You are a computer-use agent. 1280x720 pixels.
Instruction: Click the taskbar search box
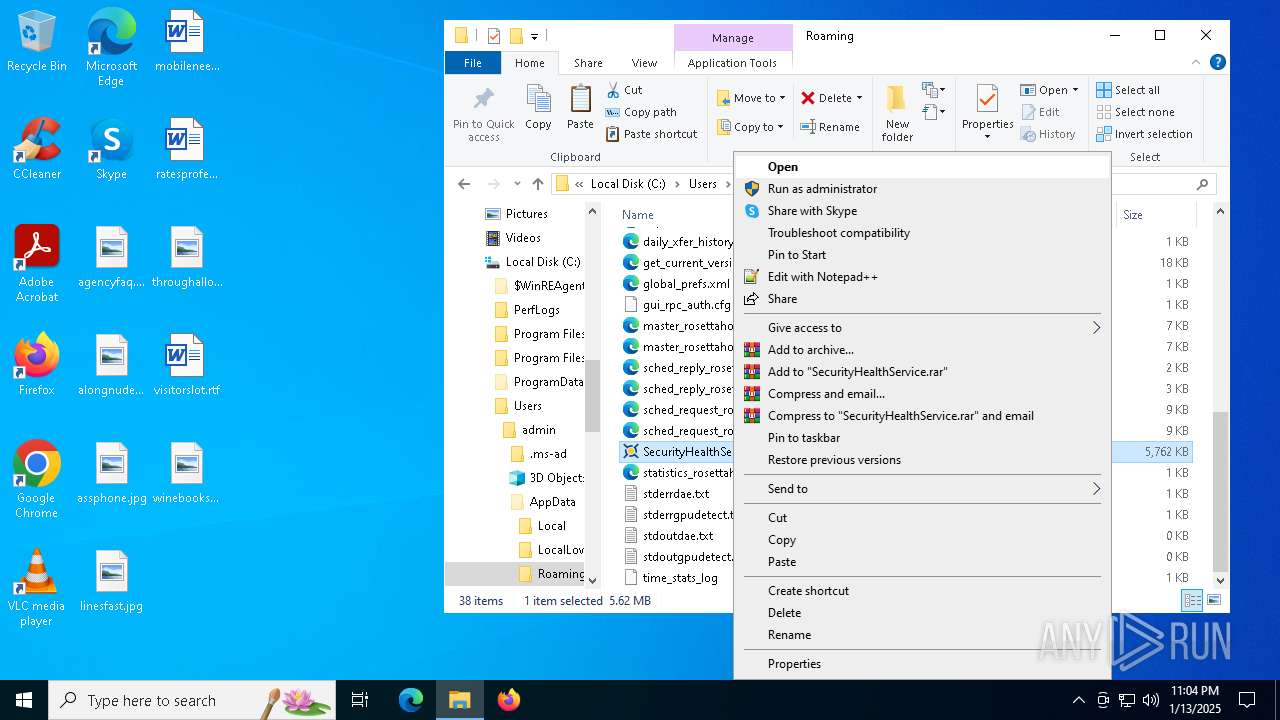click(x=192, y=700)
